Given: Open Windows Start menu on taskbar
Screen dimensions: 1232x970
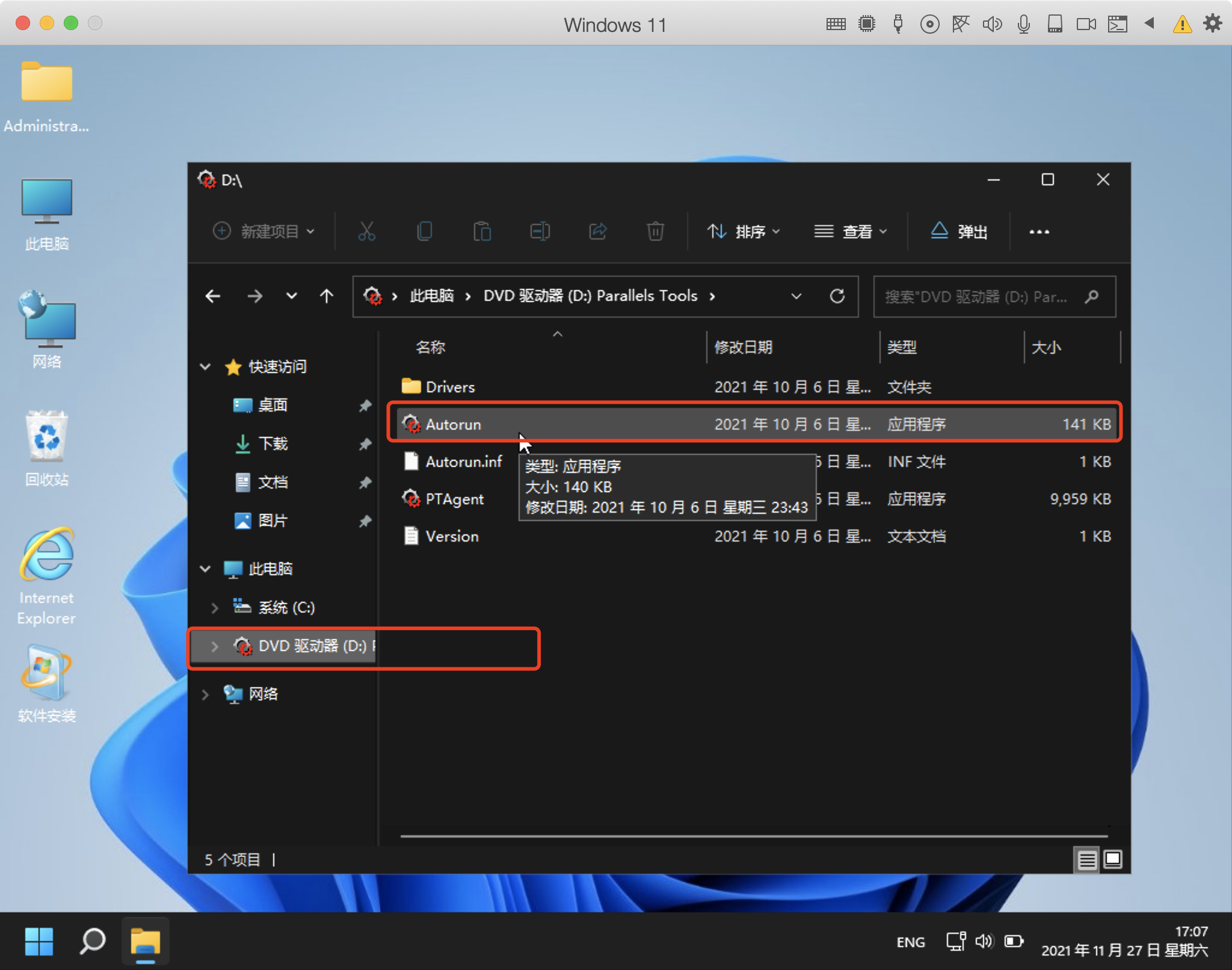Looking at the screenshot, I should click(39, 941).
